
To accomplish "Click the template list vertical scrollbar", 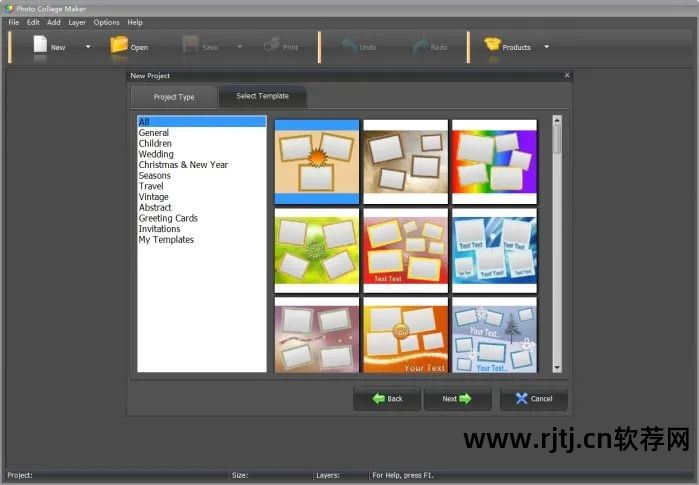I will pos(557,244).
